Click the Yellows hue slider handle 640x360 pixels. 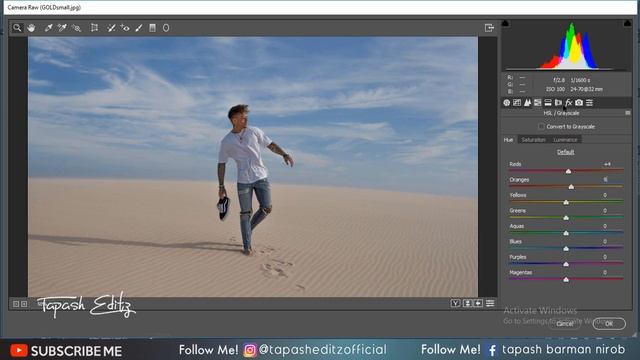point(566,202)
